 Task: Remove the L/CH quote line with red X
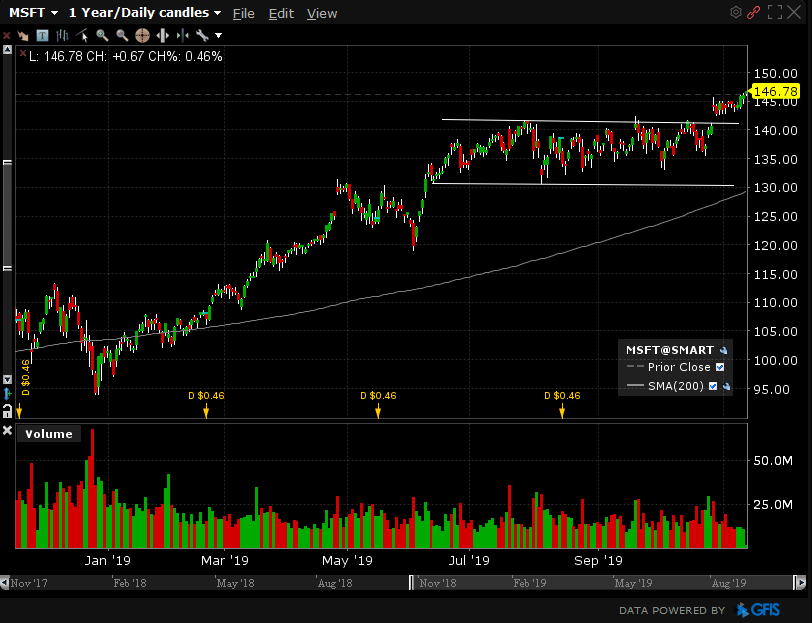pyautogui.click(x=22, y=53)
